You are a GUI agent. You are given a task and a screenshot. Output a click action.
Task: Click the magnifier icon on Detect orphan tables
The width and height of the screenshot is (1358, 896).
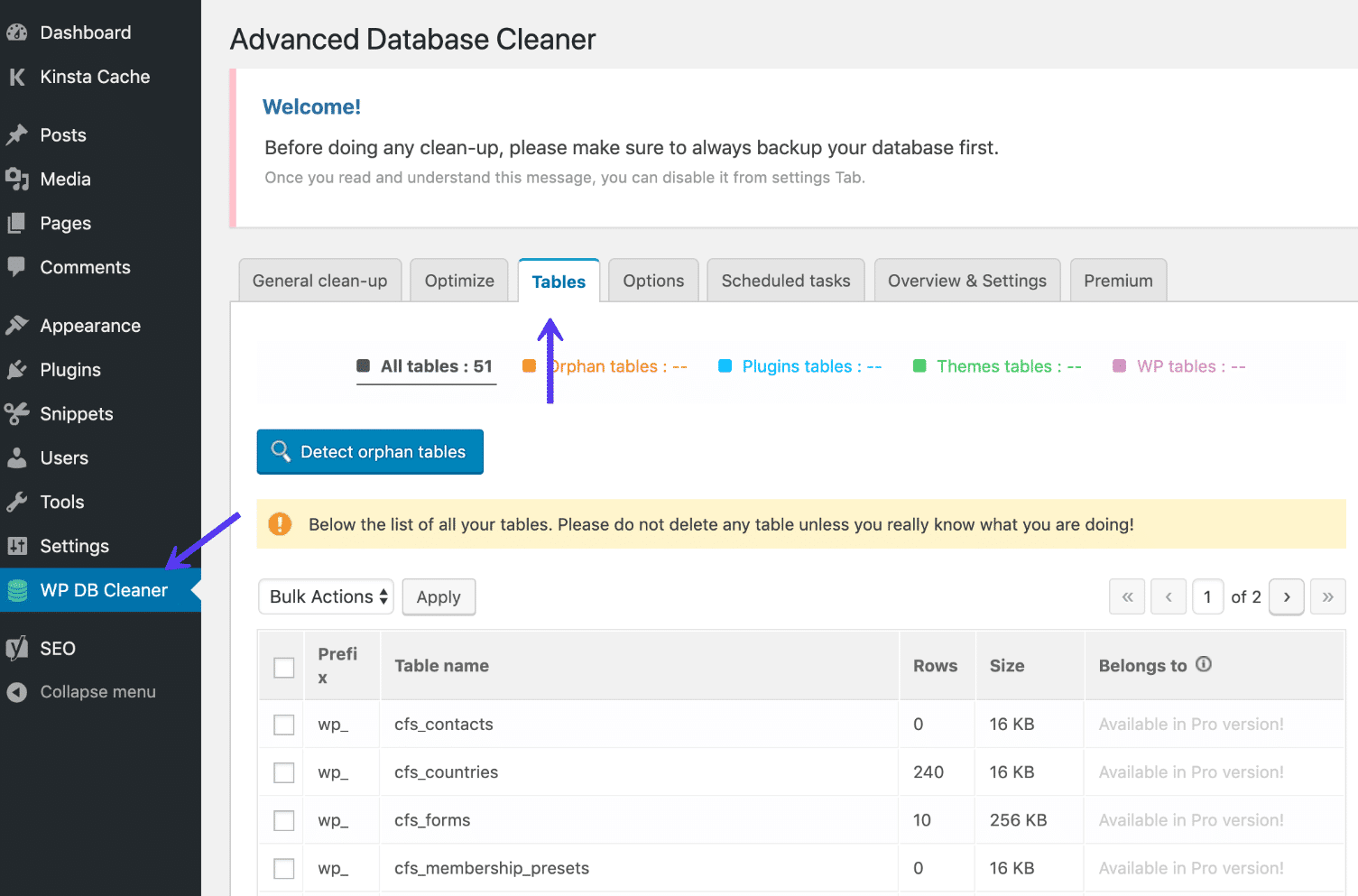click(x=281, y=451)
